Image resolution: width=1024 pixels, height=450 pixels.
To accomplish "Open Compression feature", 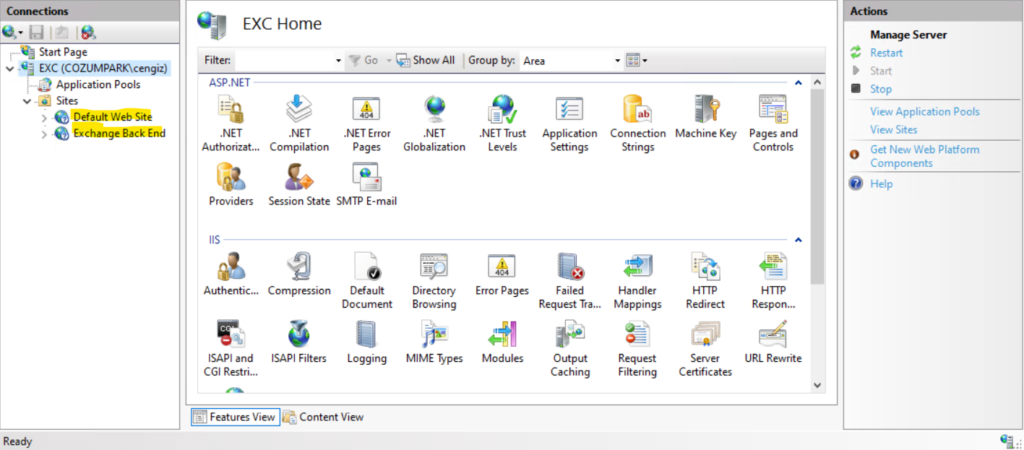I will tap(299, 274).
